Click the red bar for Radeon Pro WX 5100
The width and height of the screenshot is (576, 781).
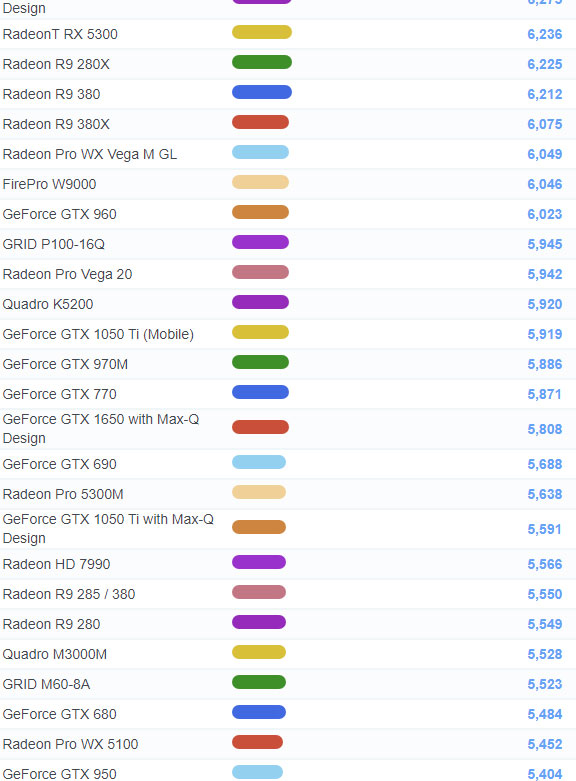(x=257, y=742)
